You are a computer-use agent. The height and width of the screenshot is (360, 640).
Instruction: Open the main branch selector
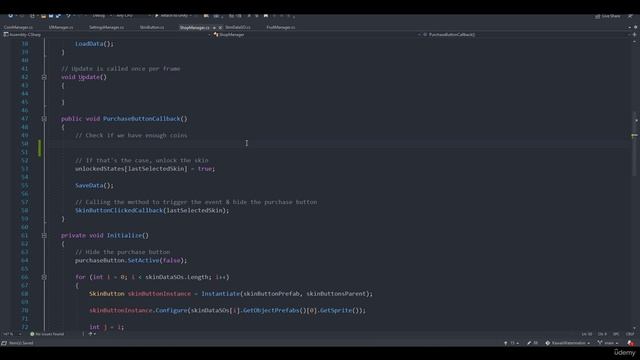click(x=608, y=343)
